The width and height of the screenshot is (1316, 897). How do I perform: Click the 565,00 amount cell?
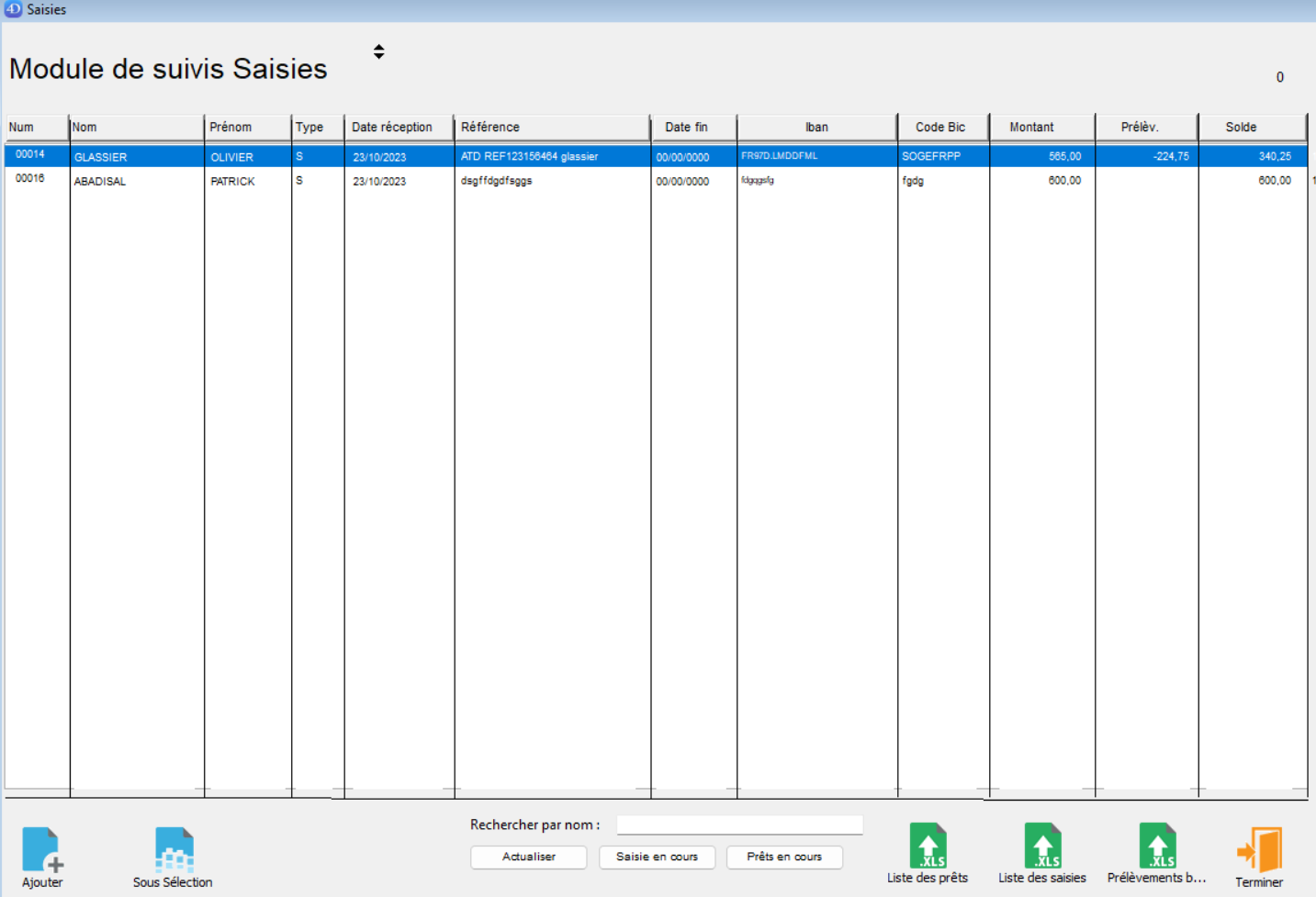(1065, 156)
